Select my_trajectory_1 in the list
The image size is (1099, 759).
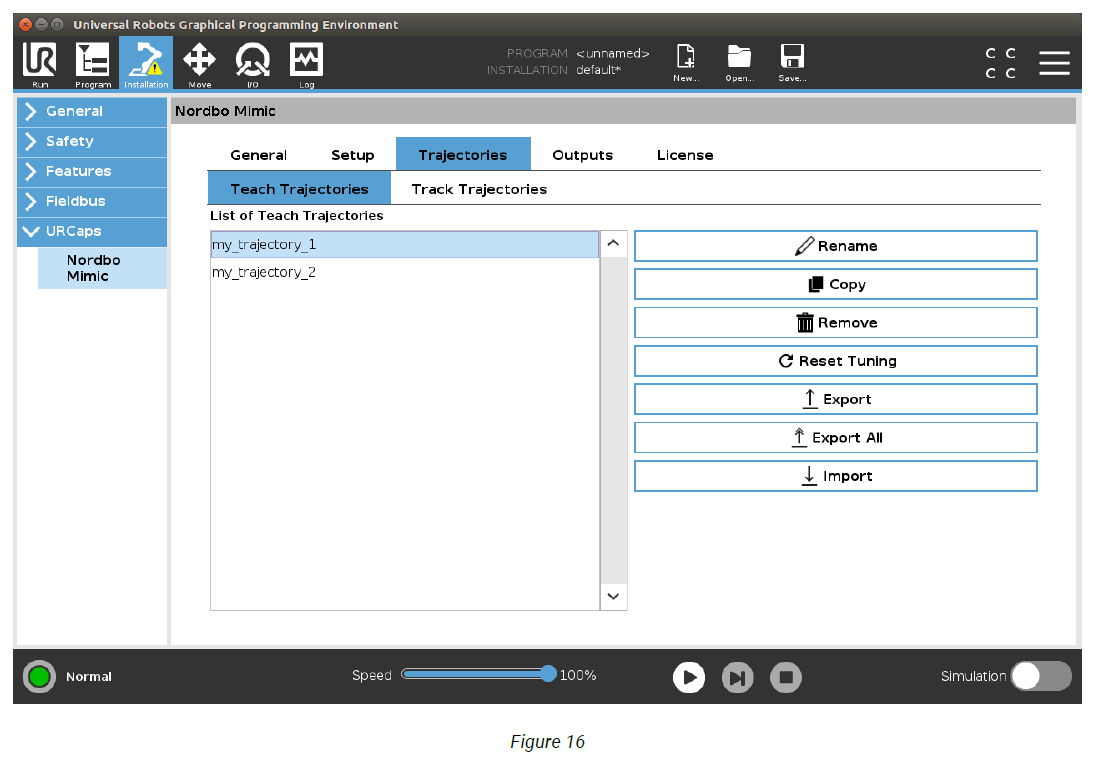point(404,245)
